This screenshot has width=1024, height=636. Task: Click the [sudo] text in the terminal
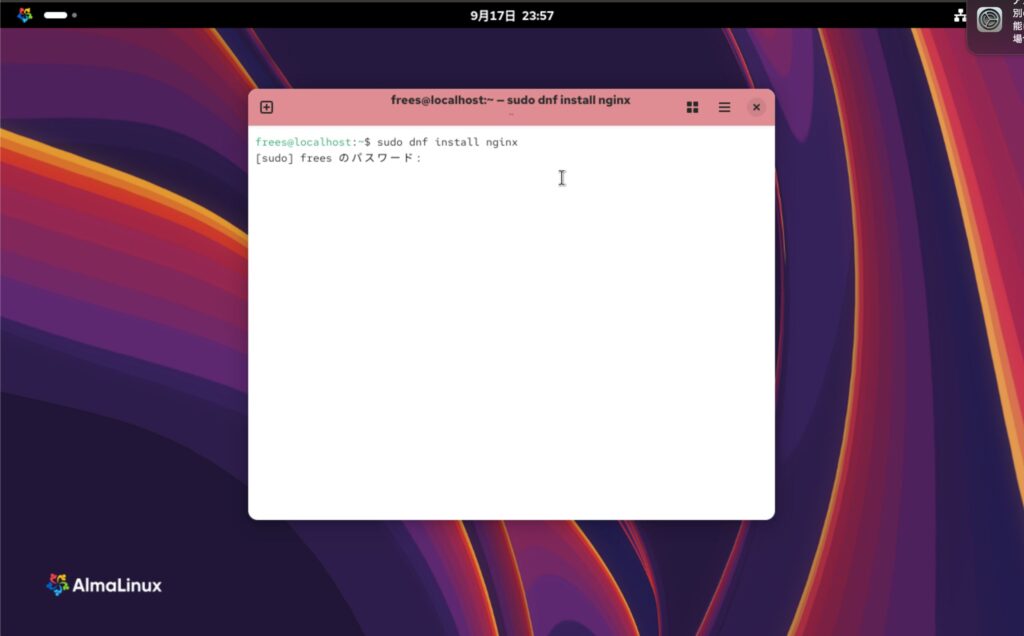(x=274, y=158)
